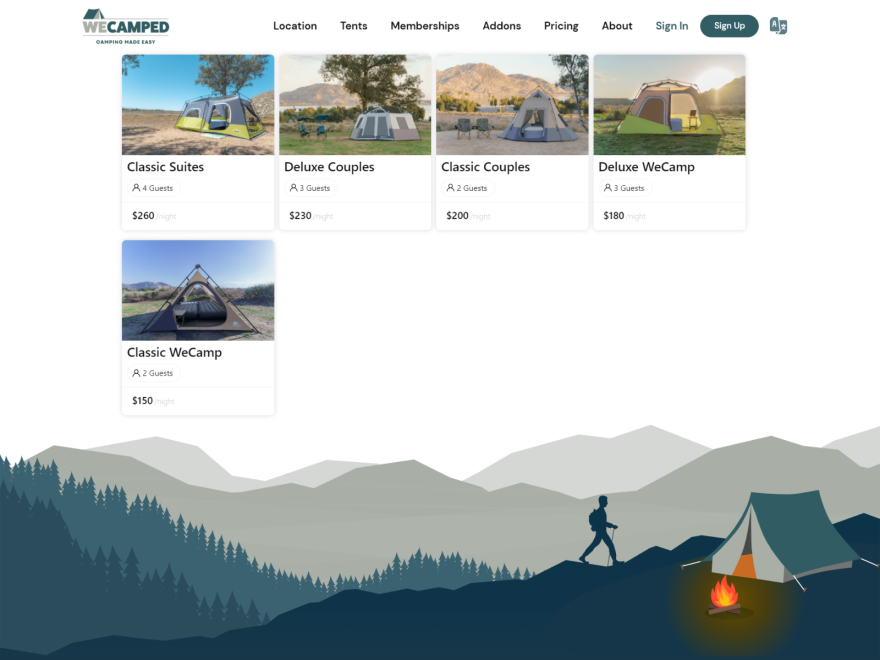Select the Classic Couples title
880x660 pixels.
pos(485,167)
